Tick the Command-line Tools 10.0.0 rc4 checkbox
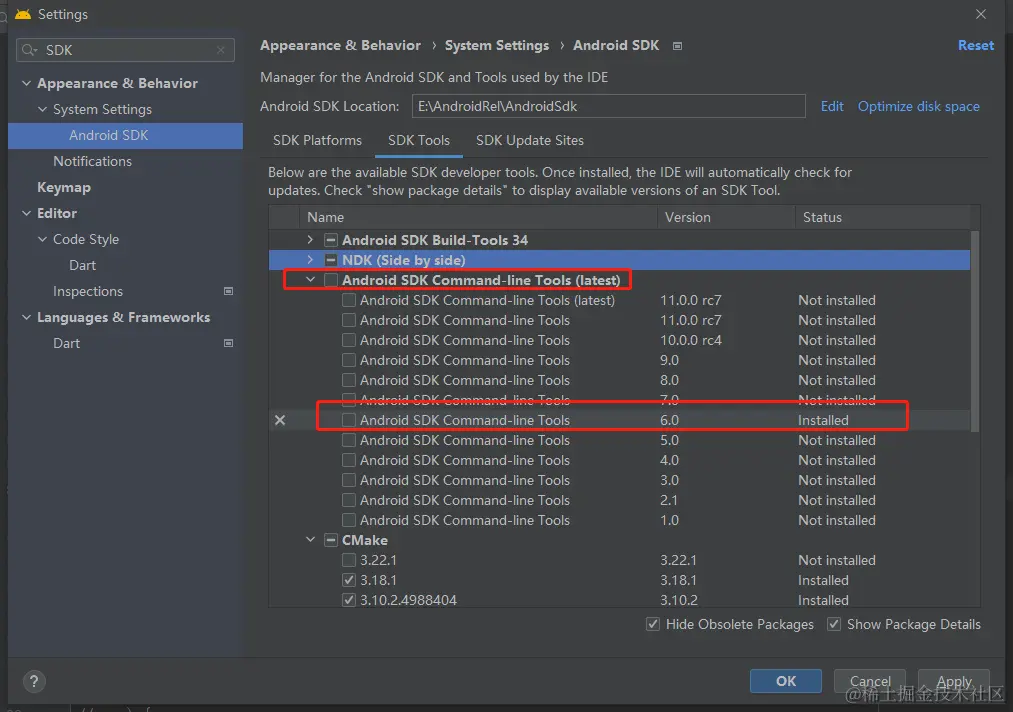Image resolution: width=1013 pixels, height=712 pixels. (349, 340)
